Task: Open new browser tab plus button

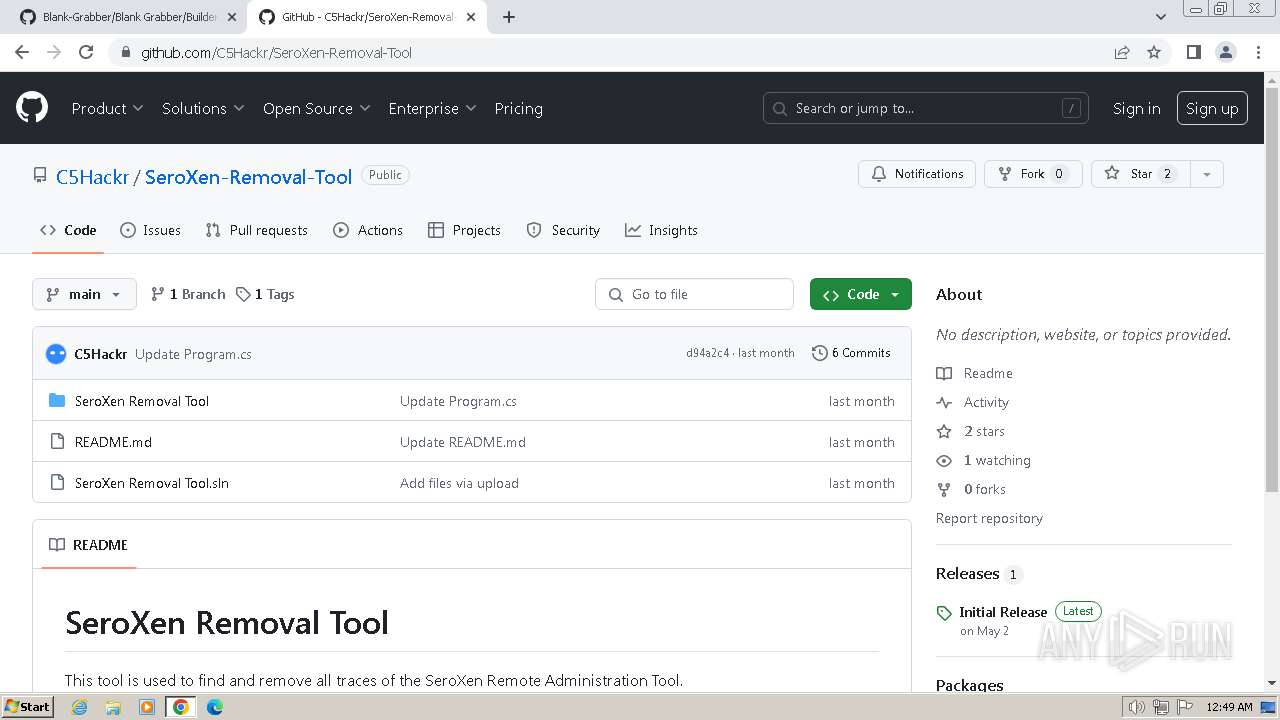Action: [x=509, y=17]
